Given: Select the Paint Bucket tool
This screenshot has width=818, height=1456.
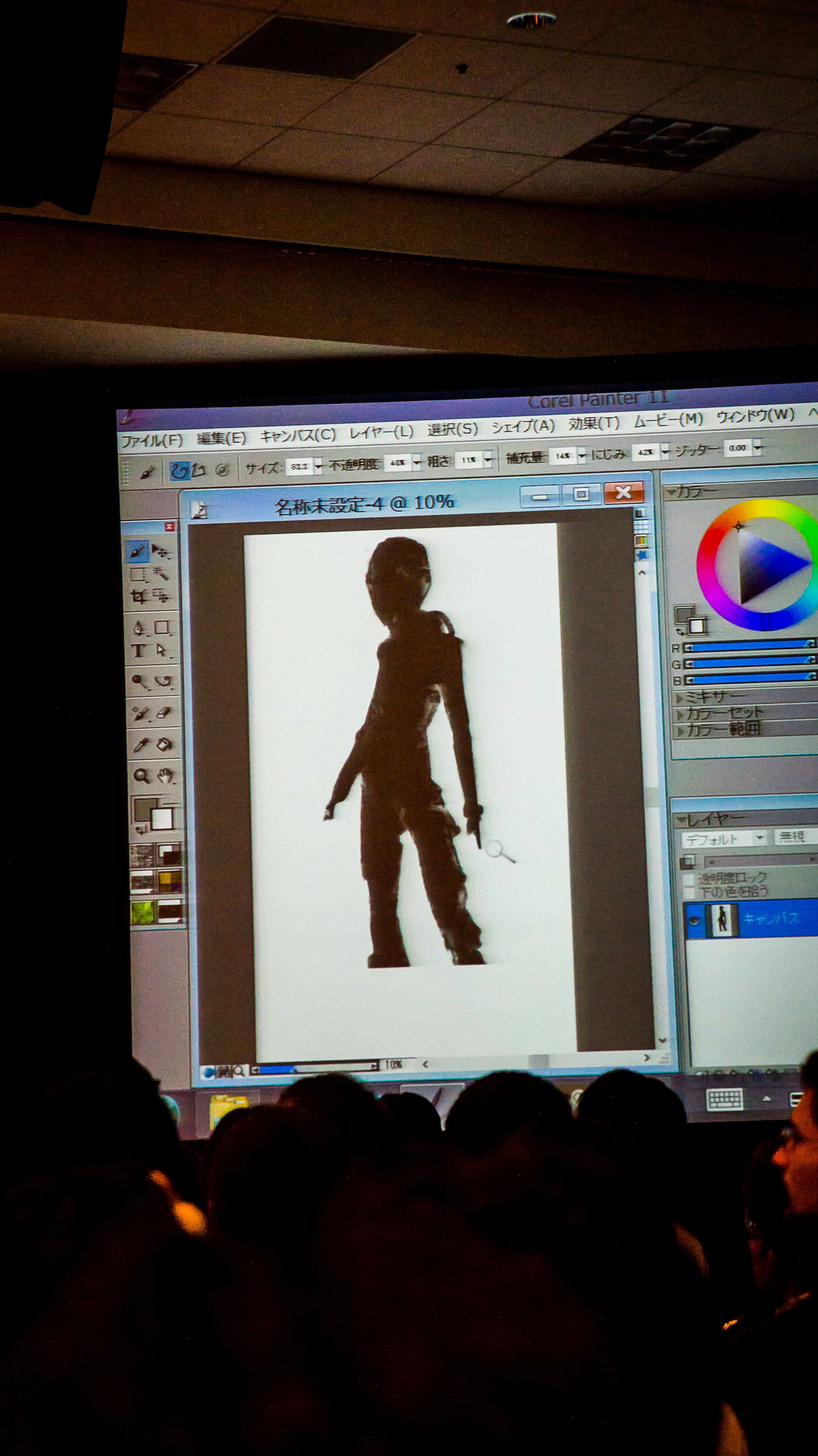Looking at the screenshot, I should (164, 744).
